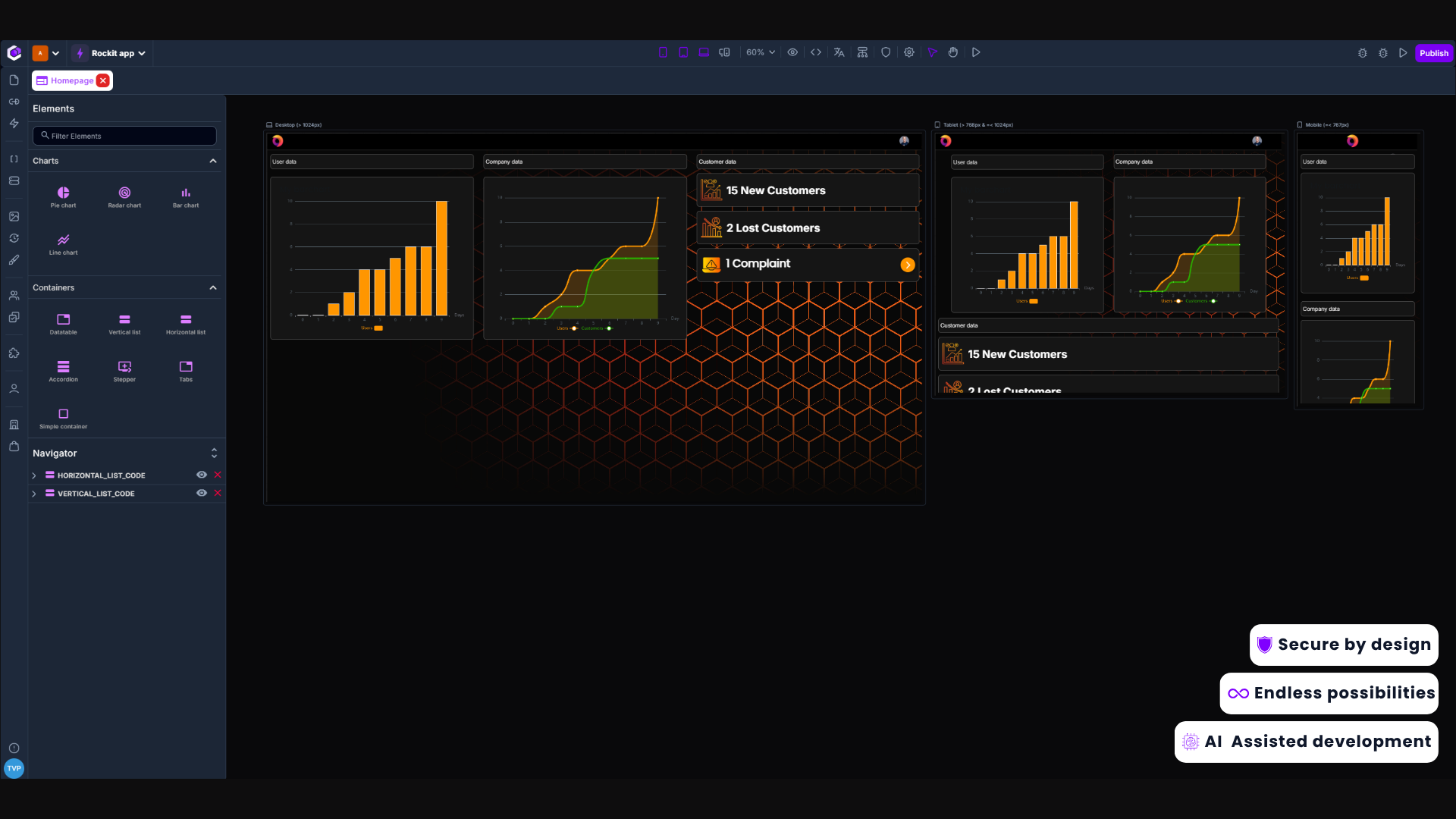This screenshot has width=1456, height=819.
Task: Open the shopping bag icon in sidebar
Action: [x=14, y=447]
